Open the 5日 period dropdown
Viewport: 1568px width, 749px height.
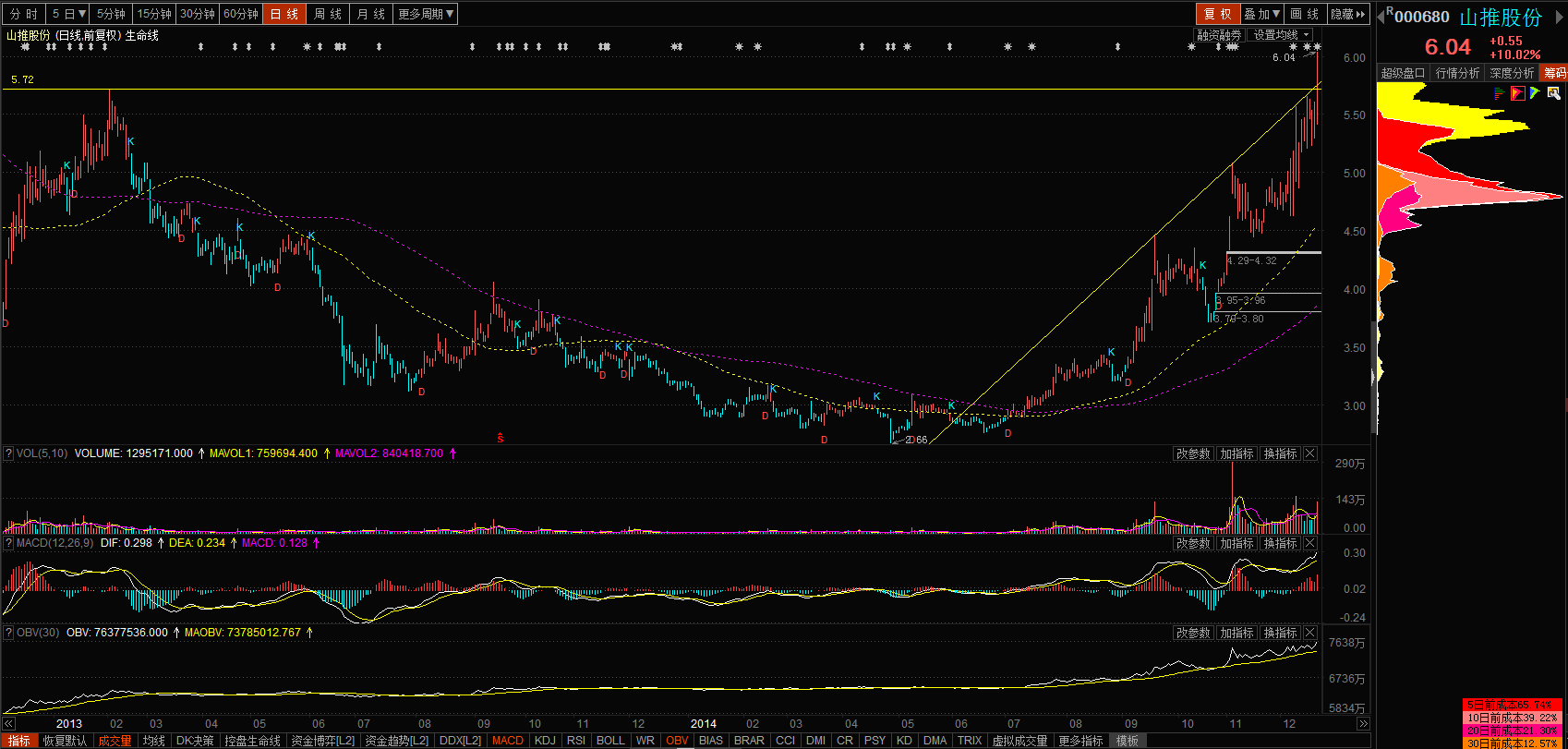click(68, 14)
